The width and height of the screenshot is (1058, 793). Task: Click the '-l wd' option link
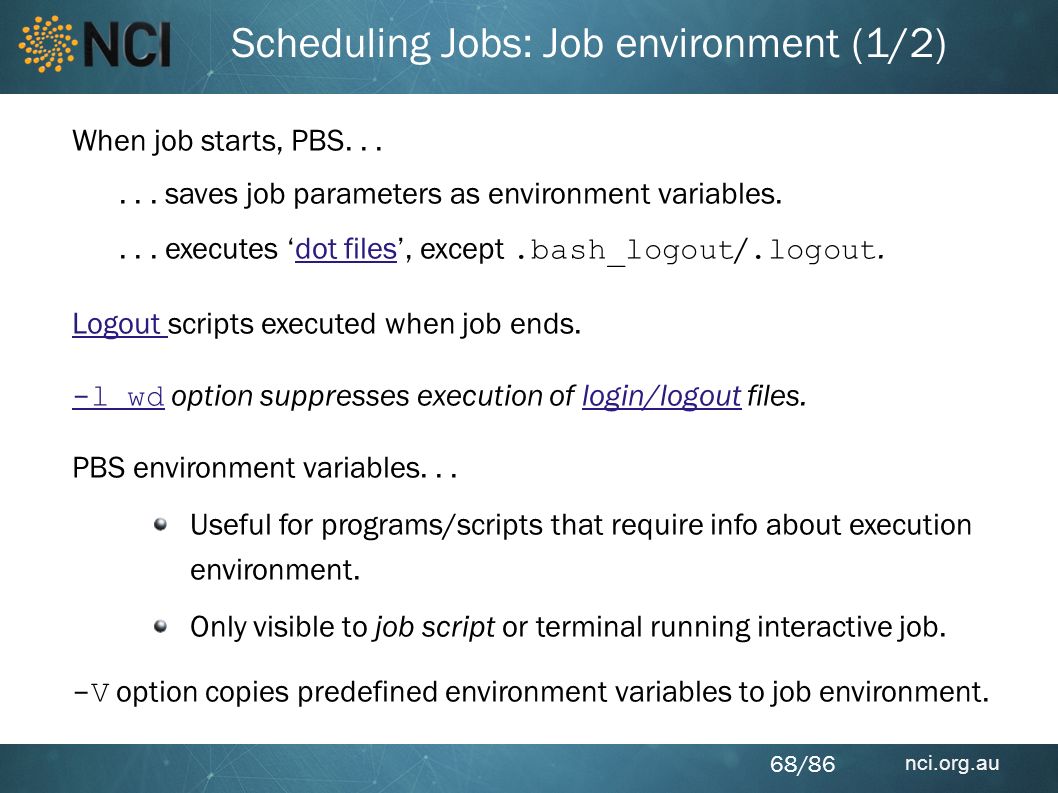pyautogui.click(x=118, y=396)
